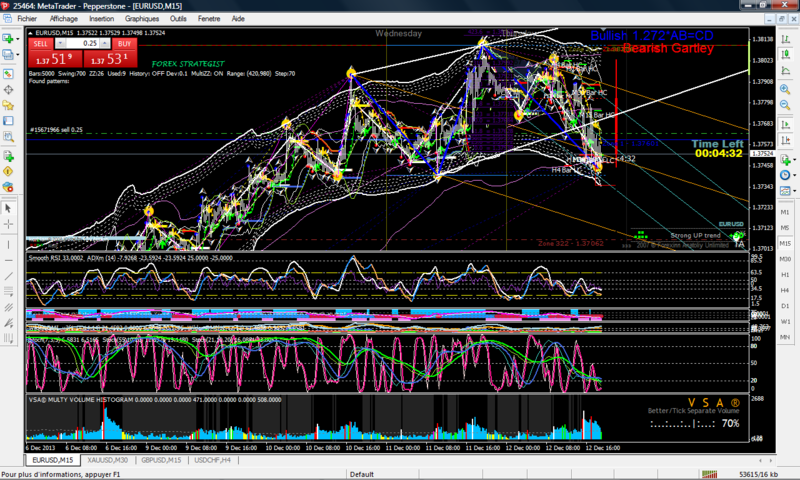800x480 pixels.
Task: Click Default profile in status bar
Action: pos(362,474)
